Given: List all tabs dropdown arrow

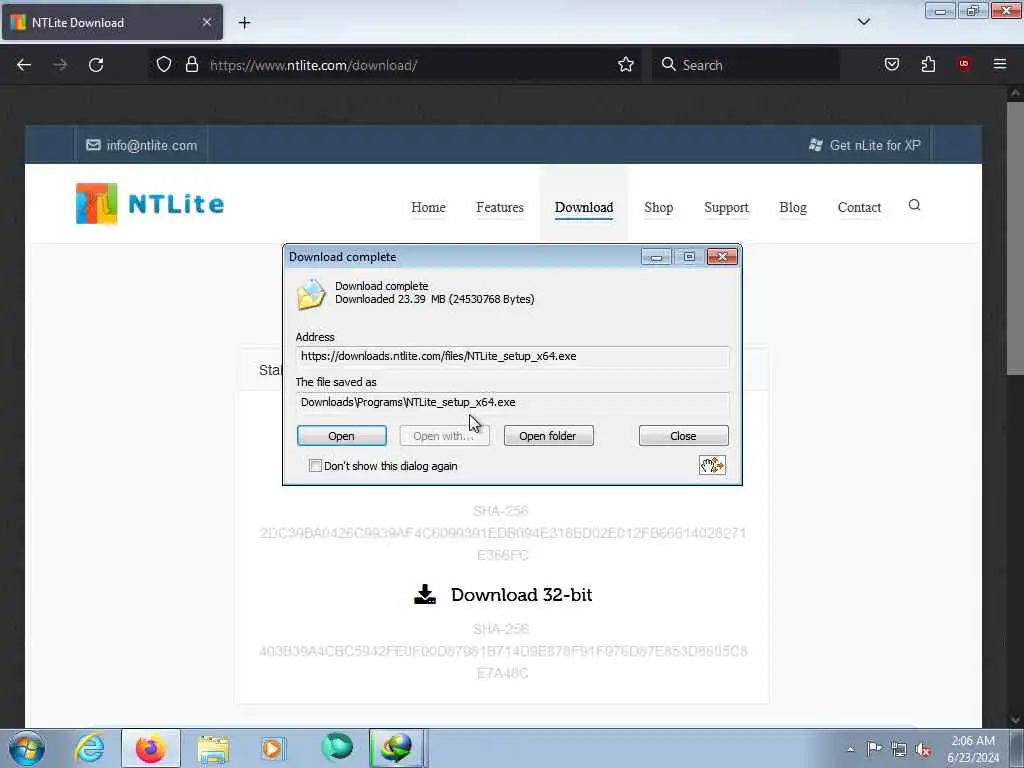Looking at the screenshot, I should pos(863,22).
